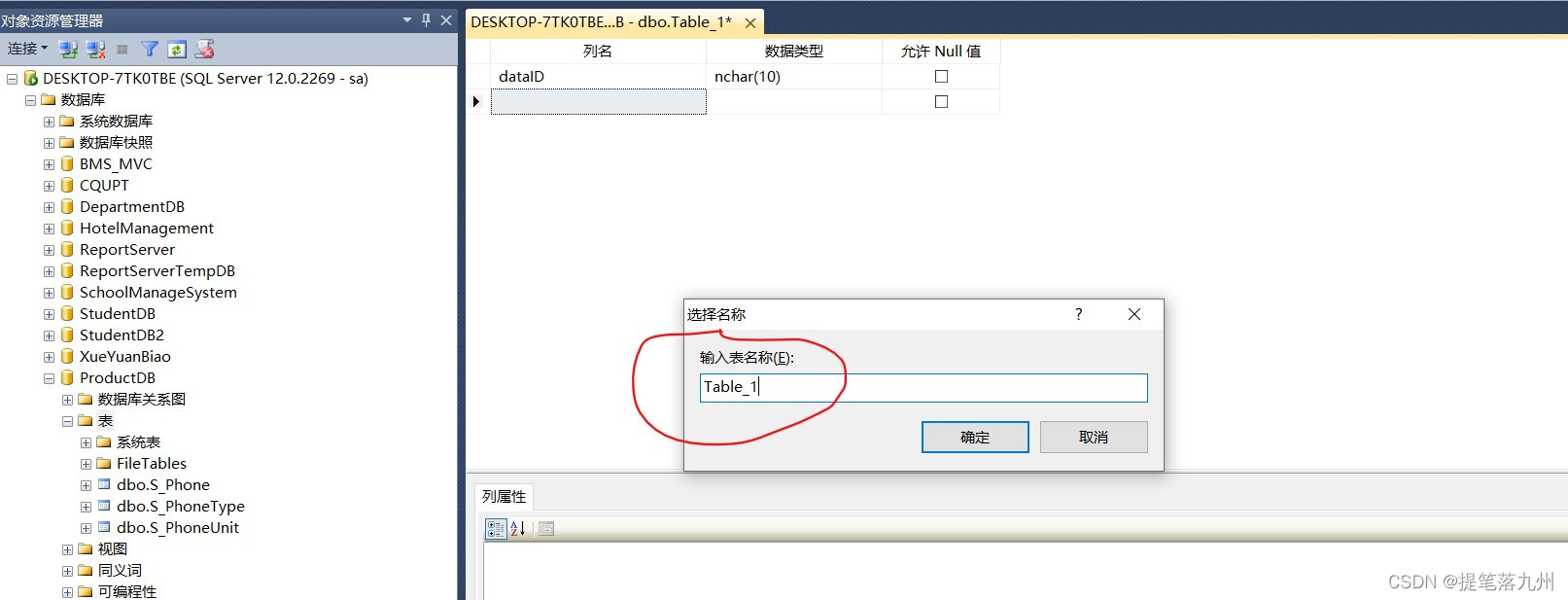Expand the SchoolManageSystem database node
Screen dimensions: 1568x600
click(x=49, y=293)
